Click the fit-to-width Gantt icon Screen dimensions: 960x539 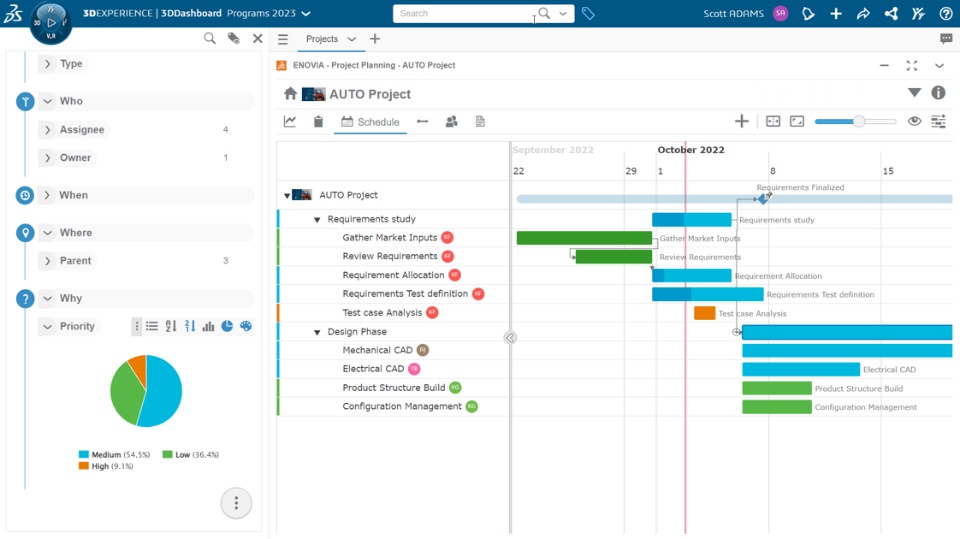[x=773, y=121]
